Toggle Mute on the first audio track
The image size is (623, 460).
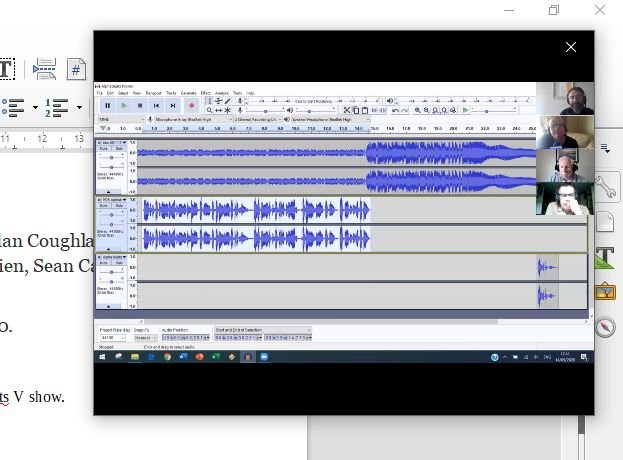[x=104, y=149]
